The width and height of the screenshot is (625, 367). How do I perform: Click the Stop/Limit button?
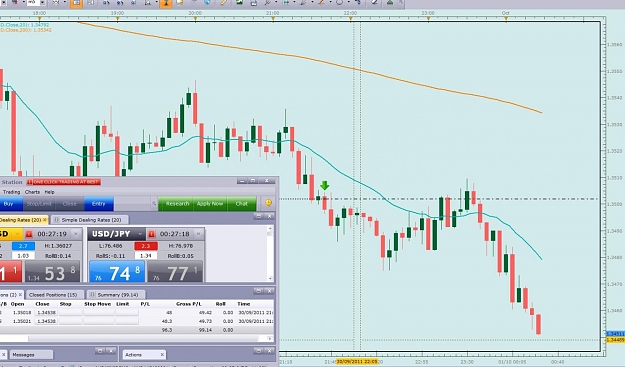click(x=39, y=204)
